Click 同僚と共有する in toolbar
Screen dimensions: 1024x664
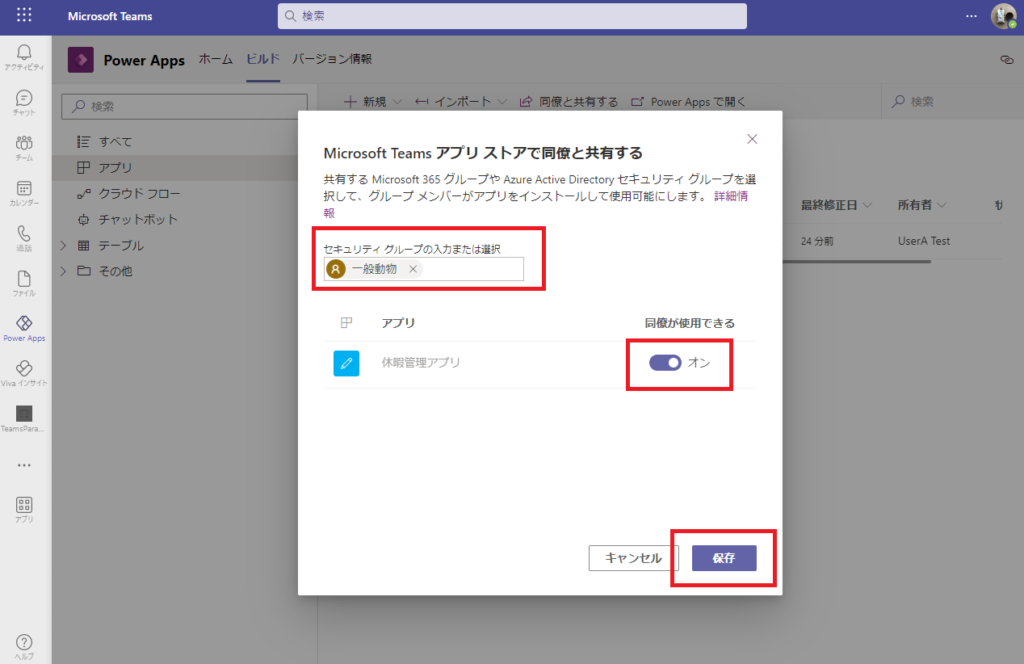[x=568, y=102]
